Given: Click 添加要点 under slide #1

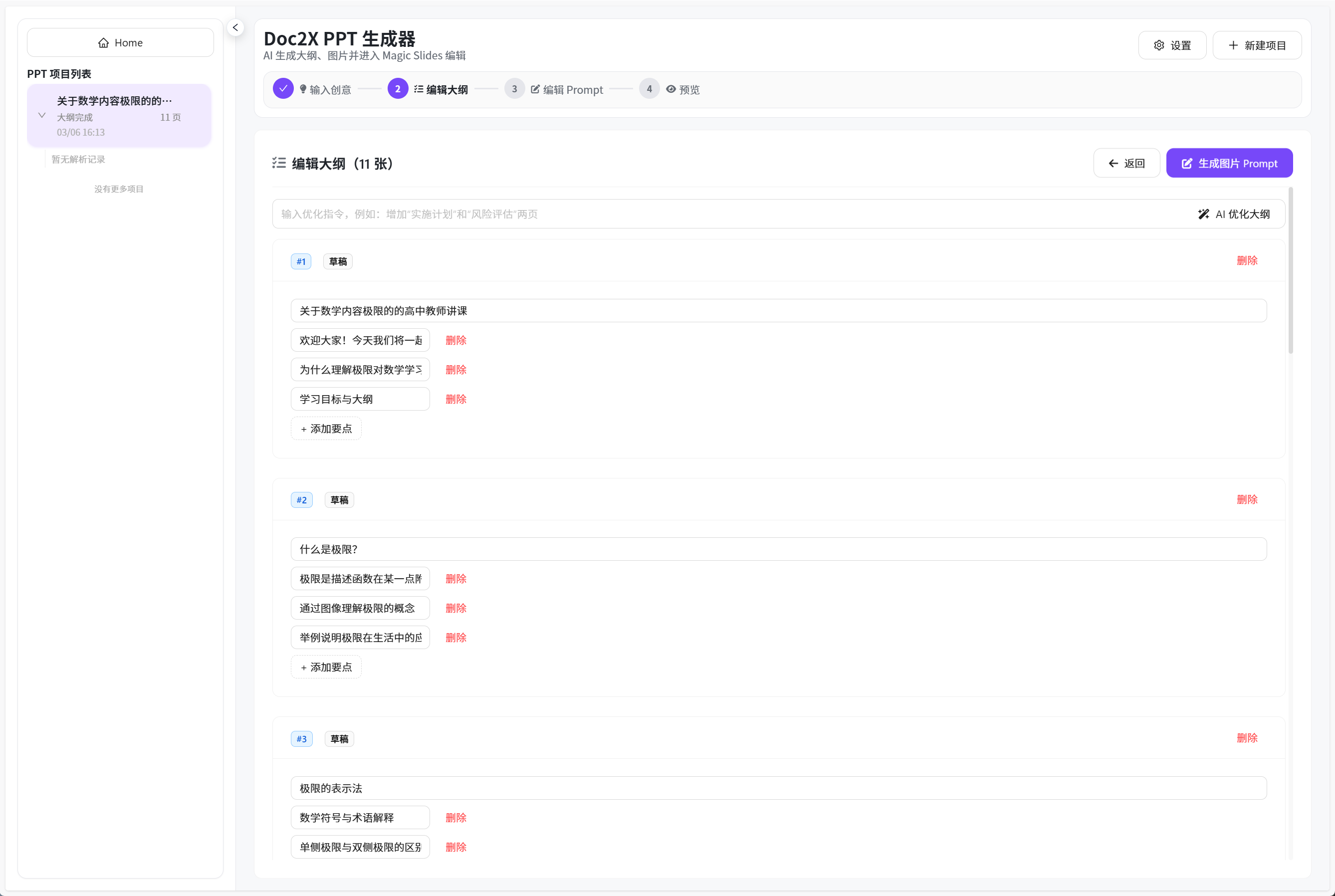Looking at the screenshot, I should pos(326,429).
